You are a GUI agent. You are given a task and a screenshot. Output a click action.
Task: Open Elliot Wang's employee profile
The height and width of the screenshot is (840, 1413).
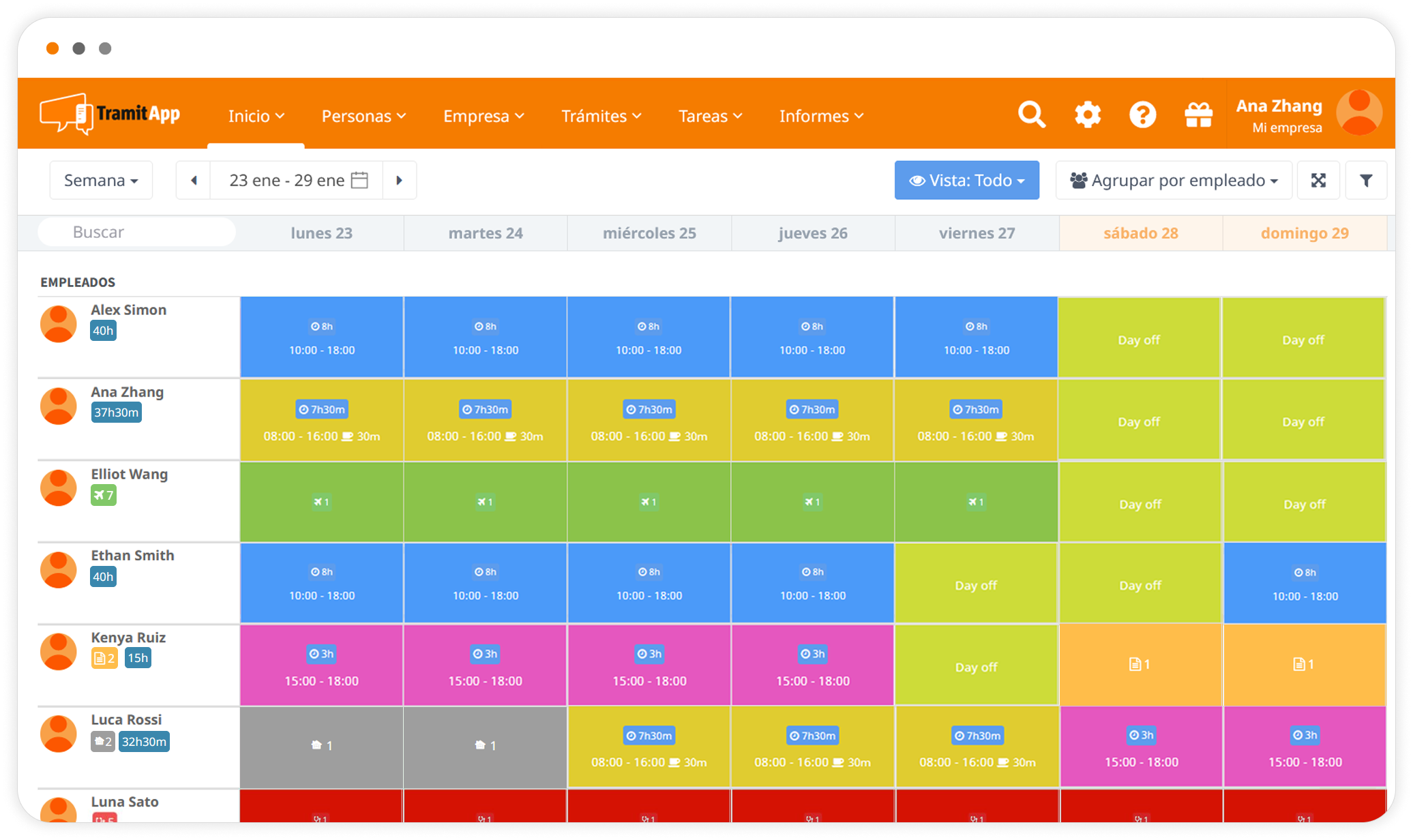tap(129, 474)
